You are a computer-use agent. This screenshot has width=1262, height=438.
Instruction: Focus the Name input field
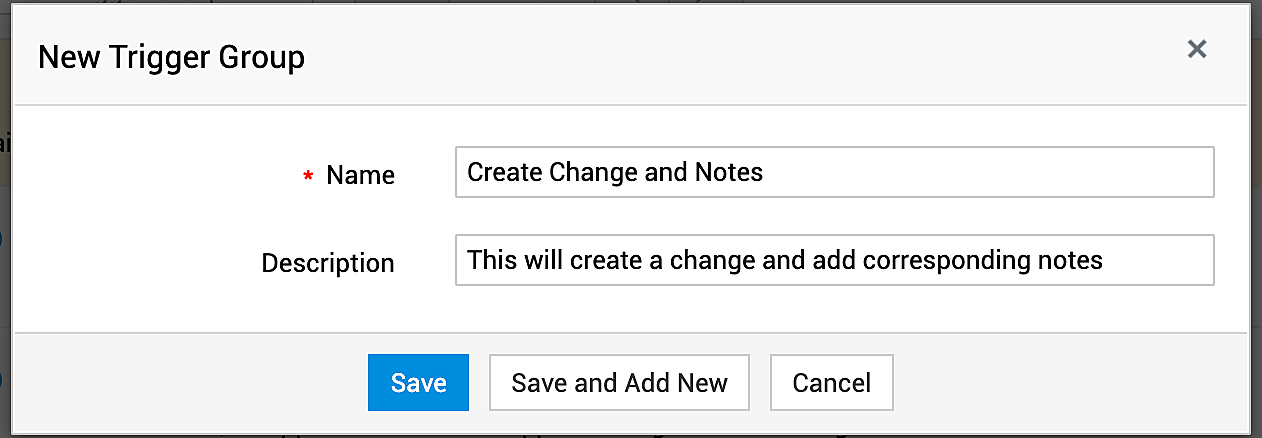pyautogui.click(x=834, y=172)
